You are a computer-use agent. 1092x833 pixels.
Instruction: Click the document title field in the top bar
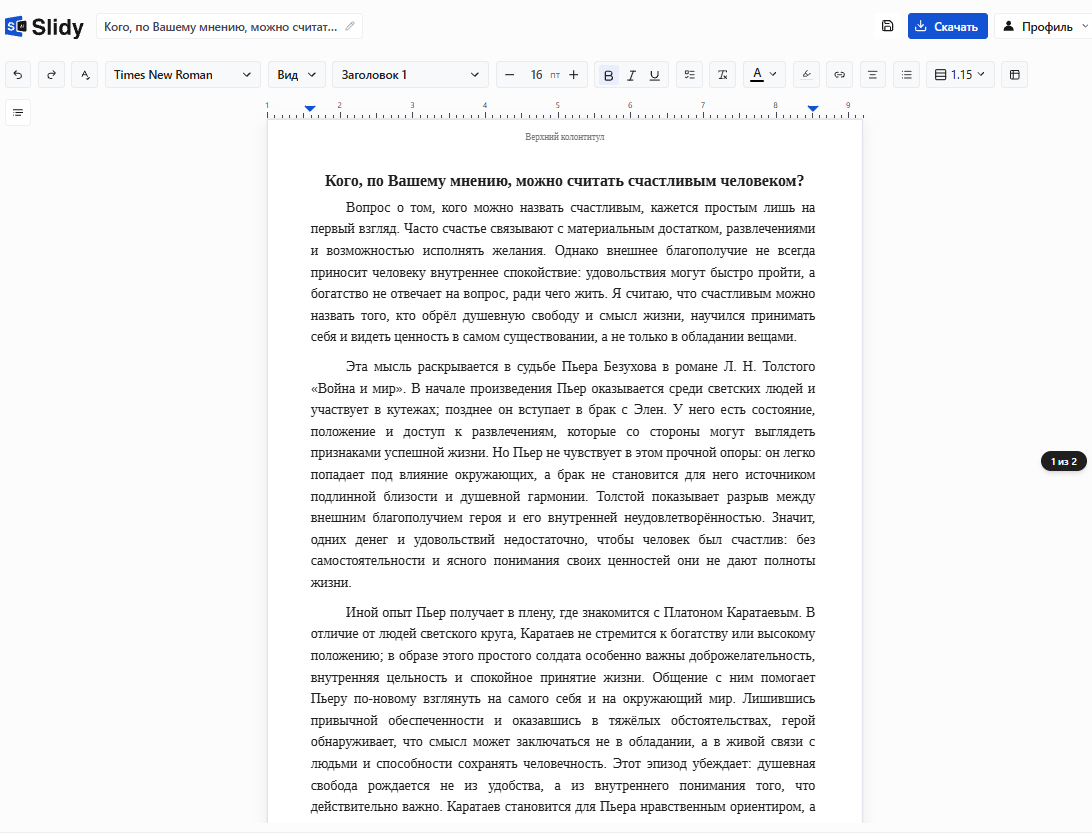click(229, 26)
